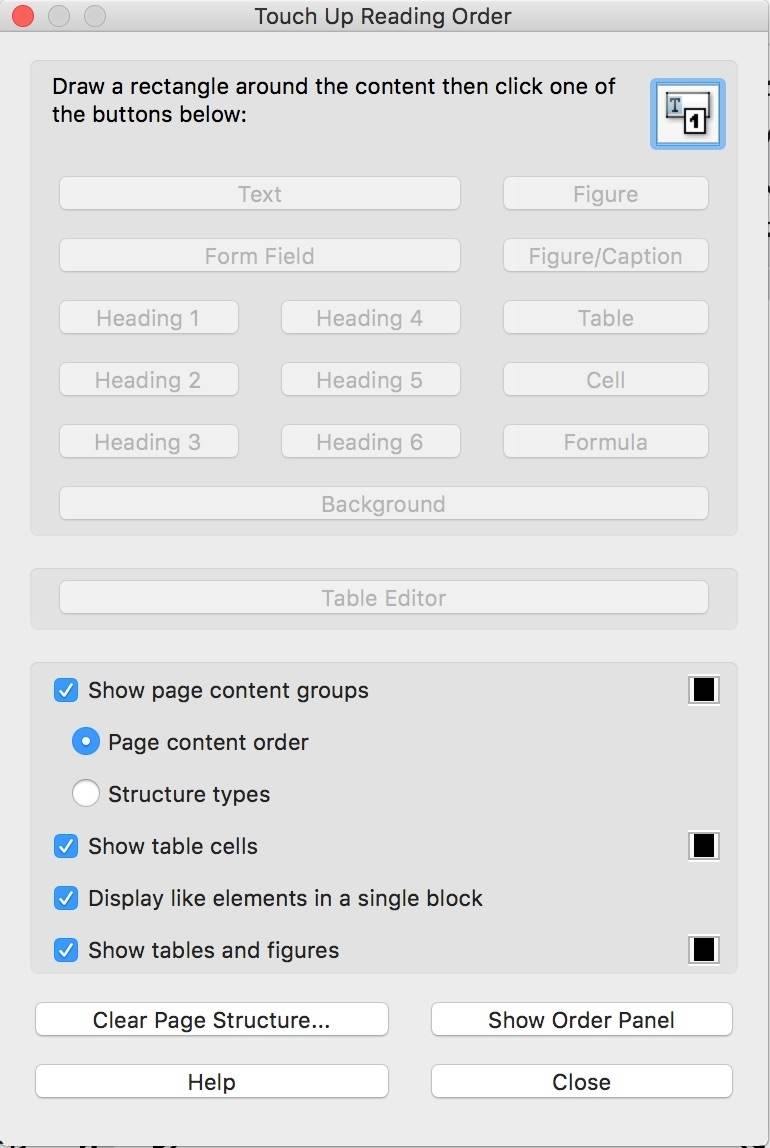770x1148 pixels.
Task: Click the Close button at the bottom
Action: (581, 1082)
